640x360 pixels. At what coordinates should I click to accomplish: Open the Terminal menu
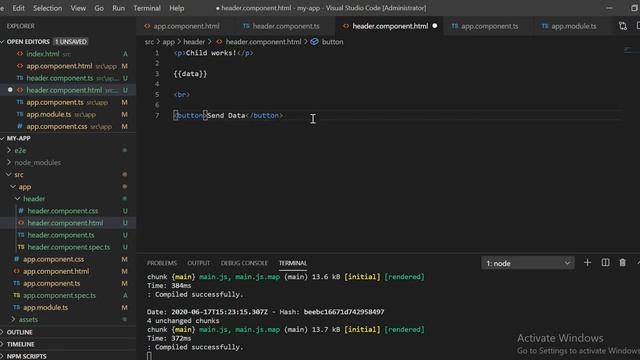(x=147, y=8)
